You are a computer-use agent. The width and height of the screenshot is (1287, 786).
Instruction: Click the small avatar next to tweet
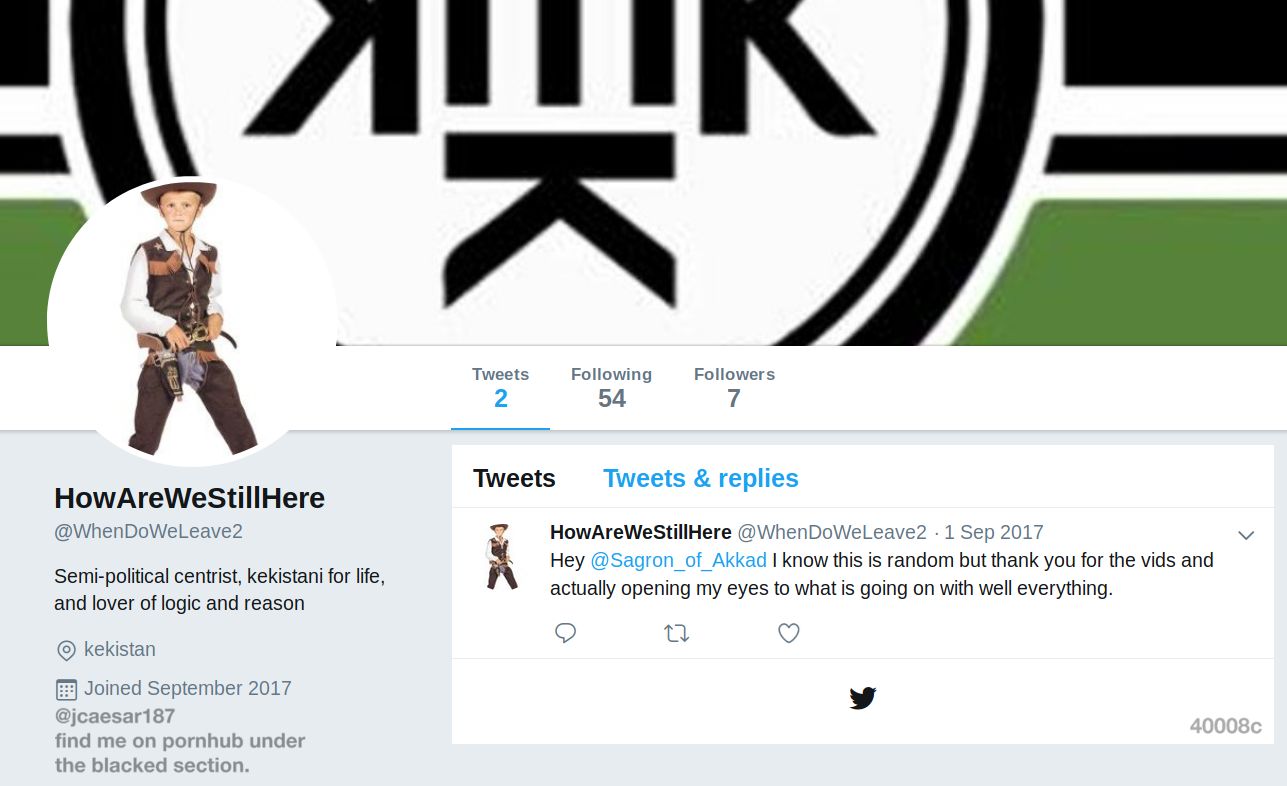coord(499,556)
